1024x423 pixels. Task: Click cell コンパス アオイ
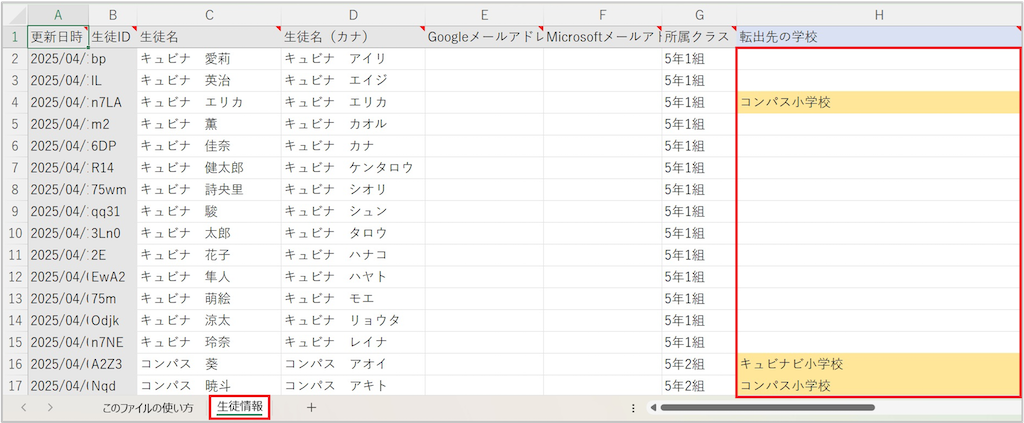(353, 364)
